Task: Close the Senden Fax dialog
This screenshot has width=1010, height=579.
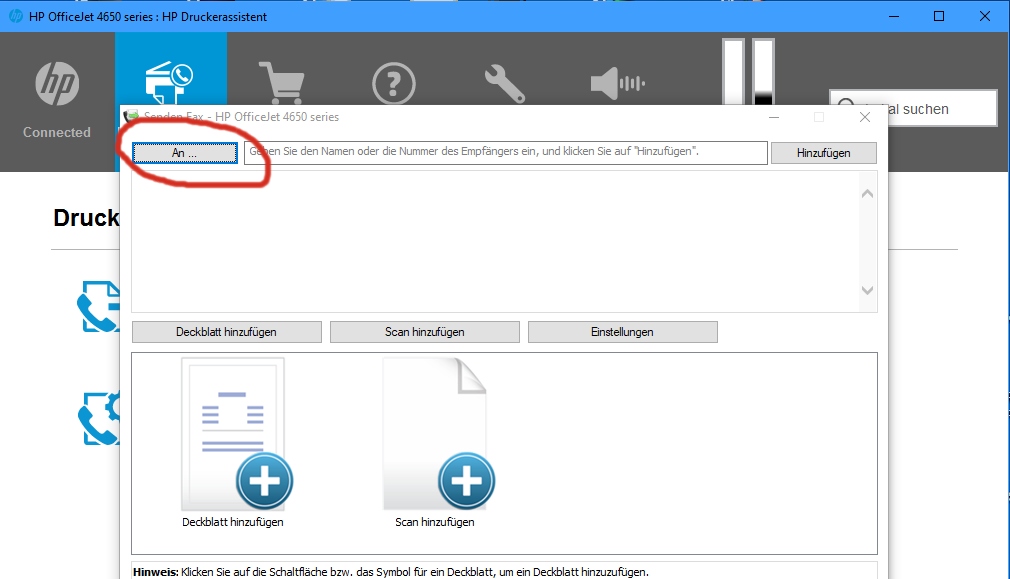Action: pyautogui.click(x=865, y=117)
